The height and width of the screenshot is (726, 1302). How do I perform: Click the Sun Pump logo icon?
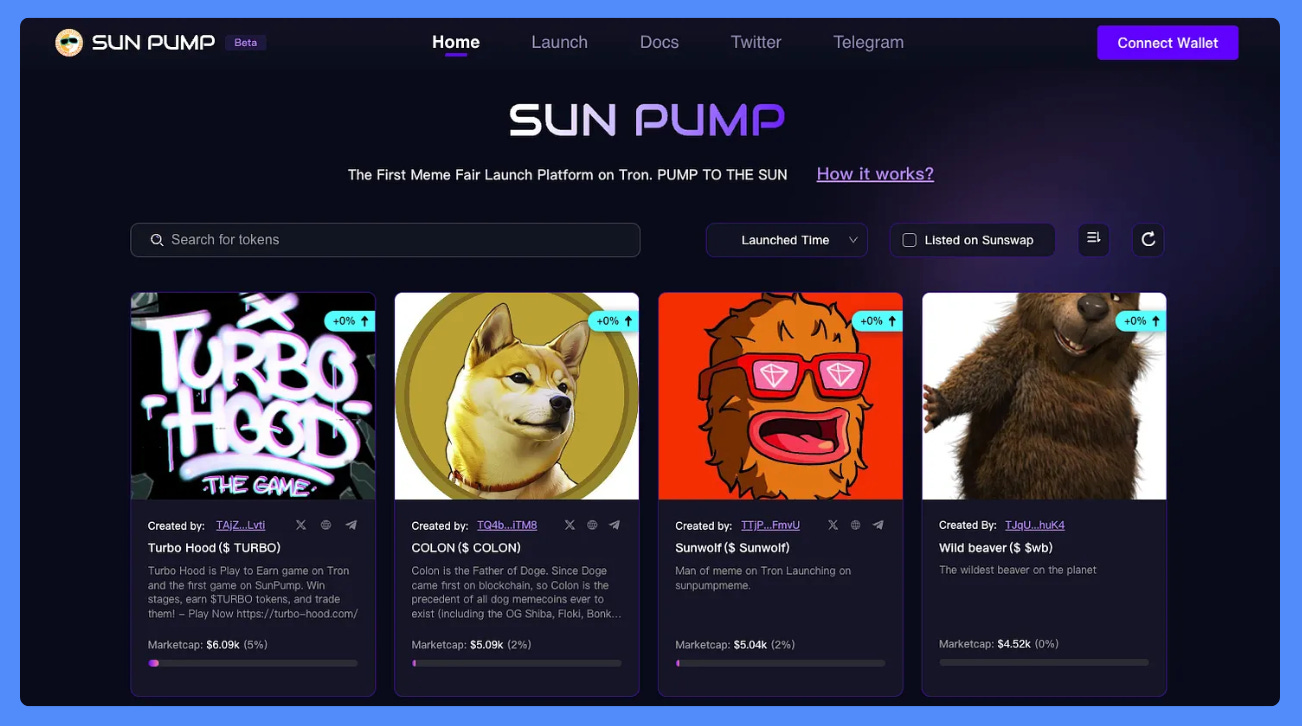click(69, 42)
